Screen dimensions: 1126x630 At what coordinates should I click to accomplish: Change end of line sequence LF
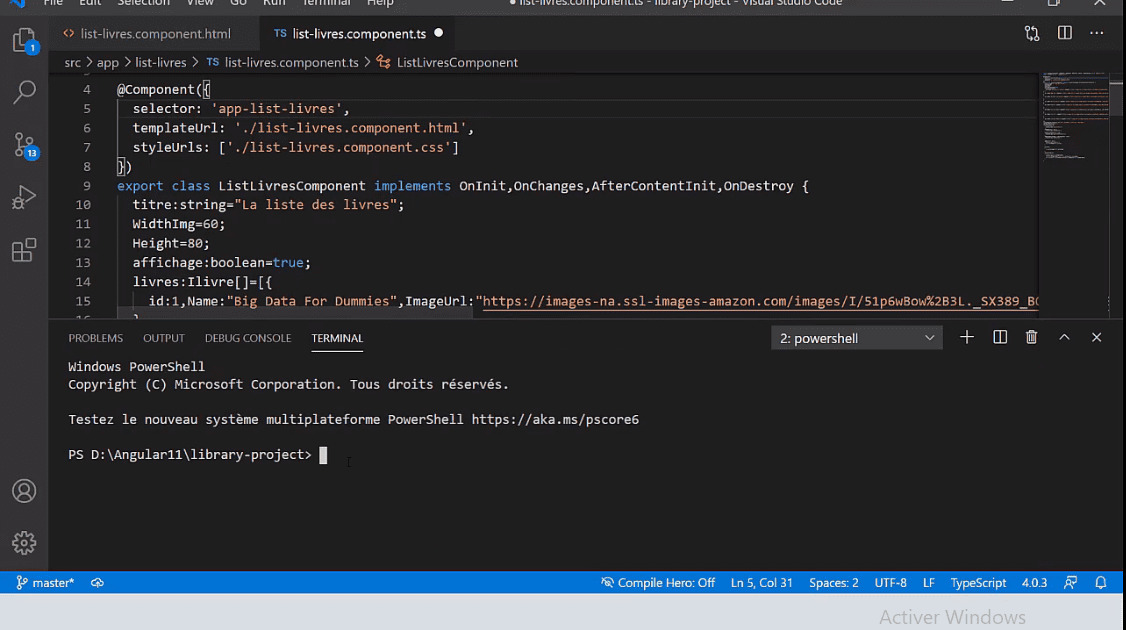[929, 583]
